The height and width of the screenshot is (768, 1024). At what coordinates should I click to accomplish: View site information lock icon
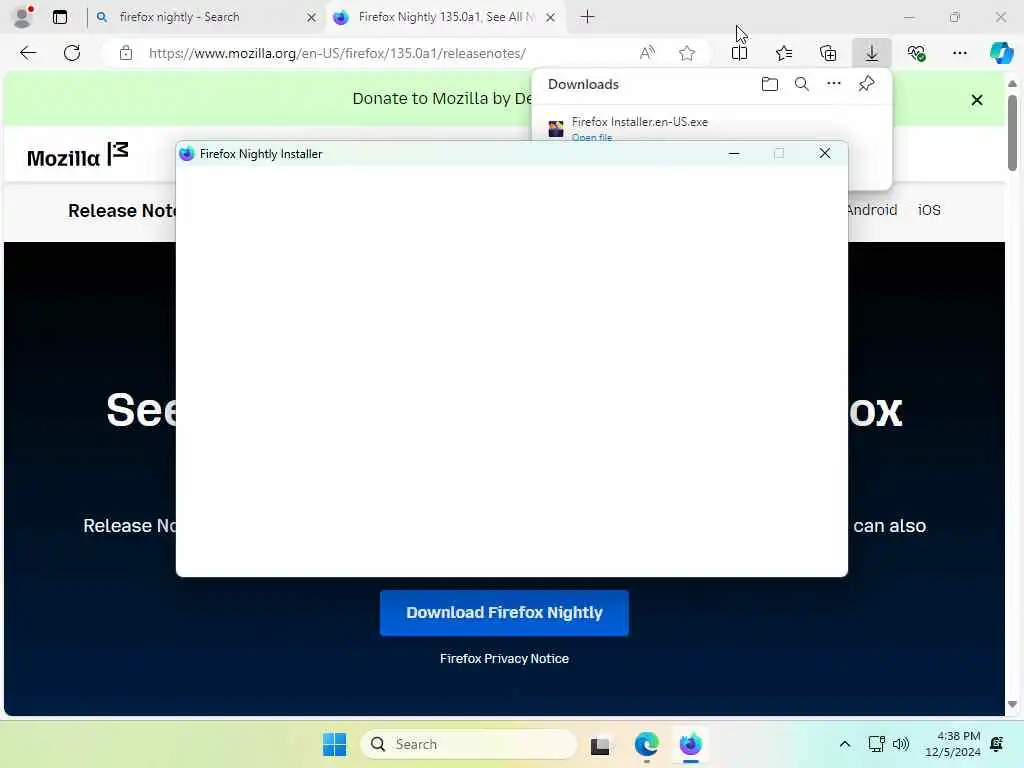[126, 53]
